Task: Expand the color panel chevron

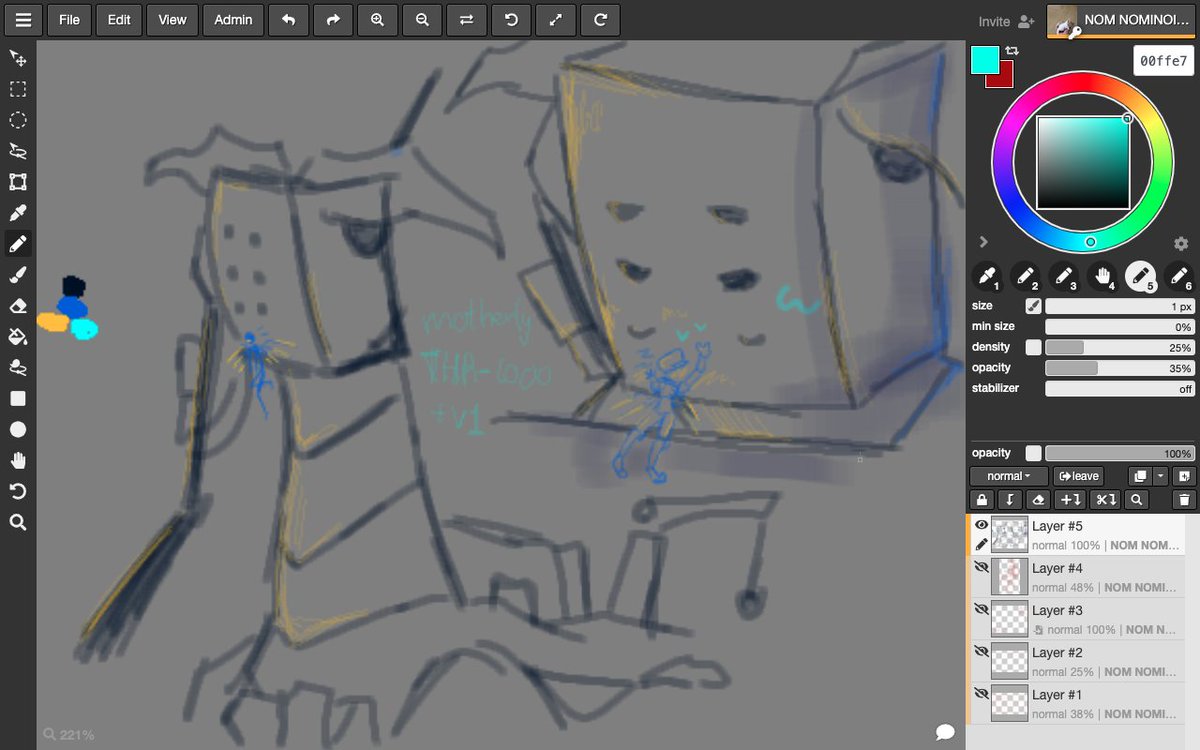Action: (983, 242)
